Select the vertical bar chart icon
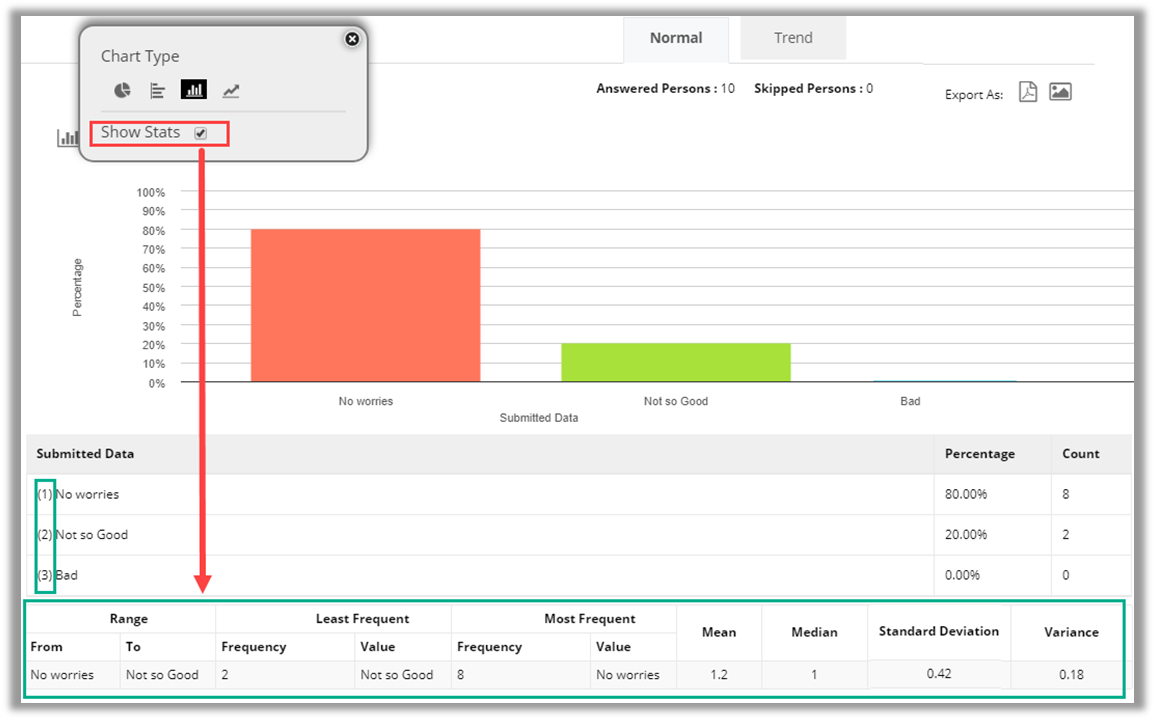 (193, 90)
